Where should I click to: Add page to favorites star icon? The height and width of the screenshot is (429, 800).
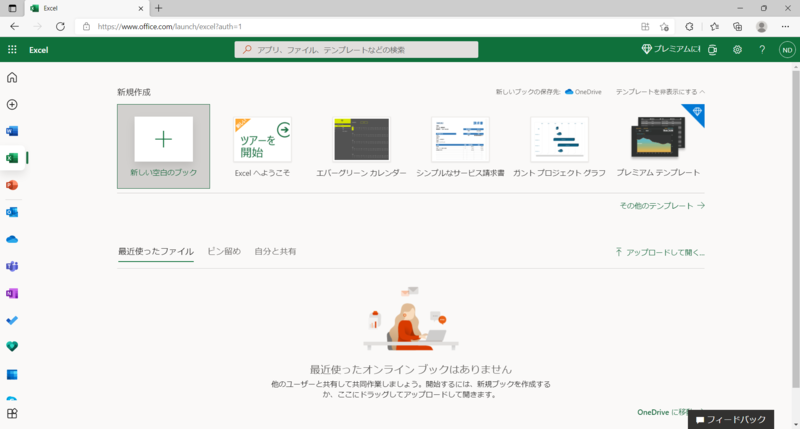coord(664,27)
